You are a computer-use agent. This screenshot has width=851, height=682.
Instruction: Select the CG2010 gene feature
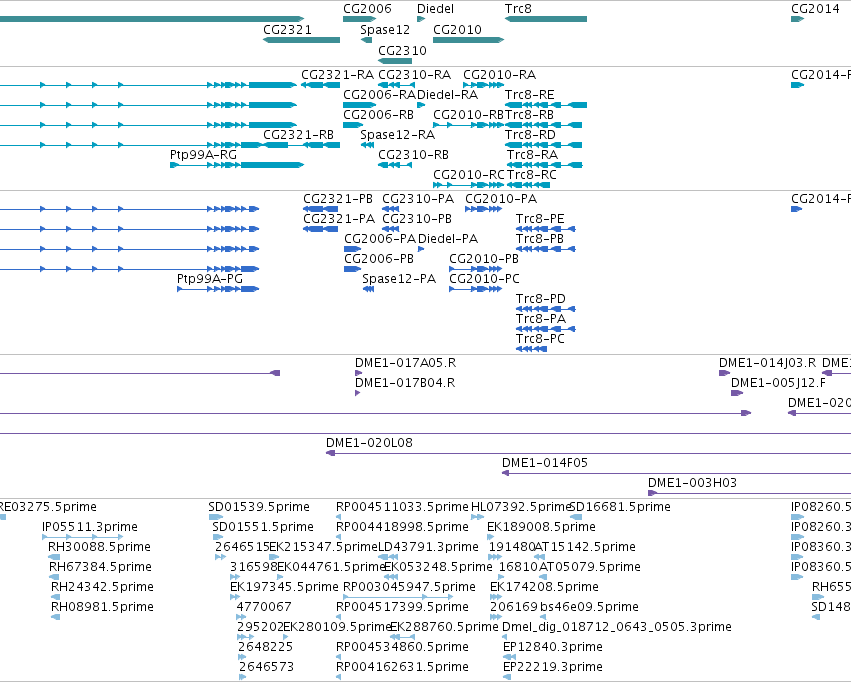(x=468, y=40)
